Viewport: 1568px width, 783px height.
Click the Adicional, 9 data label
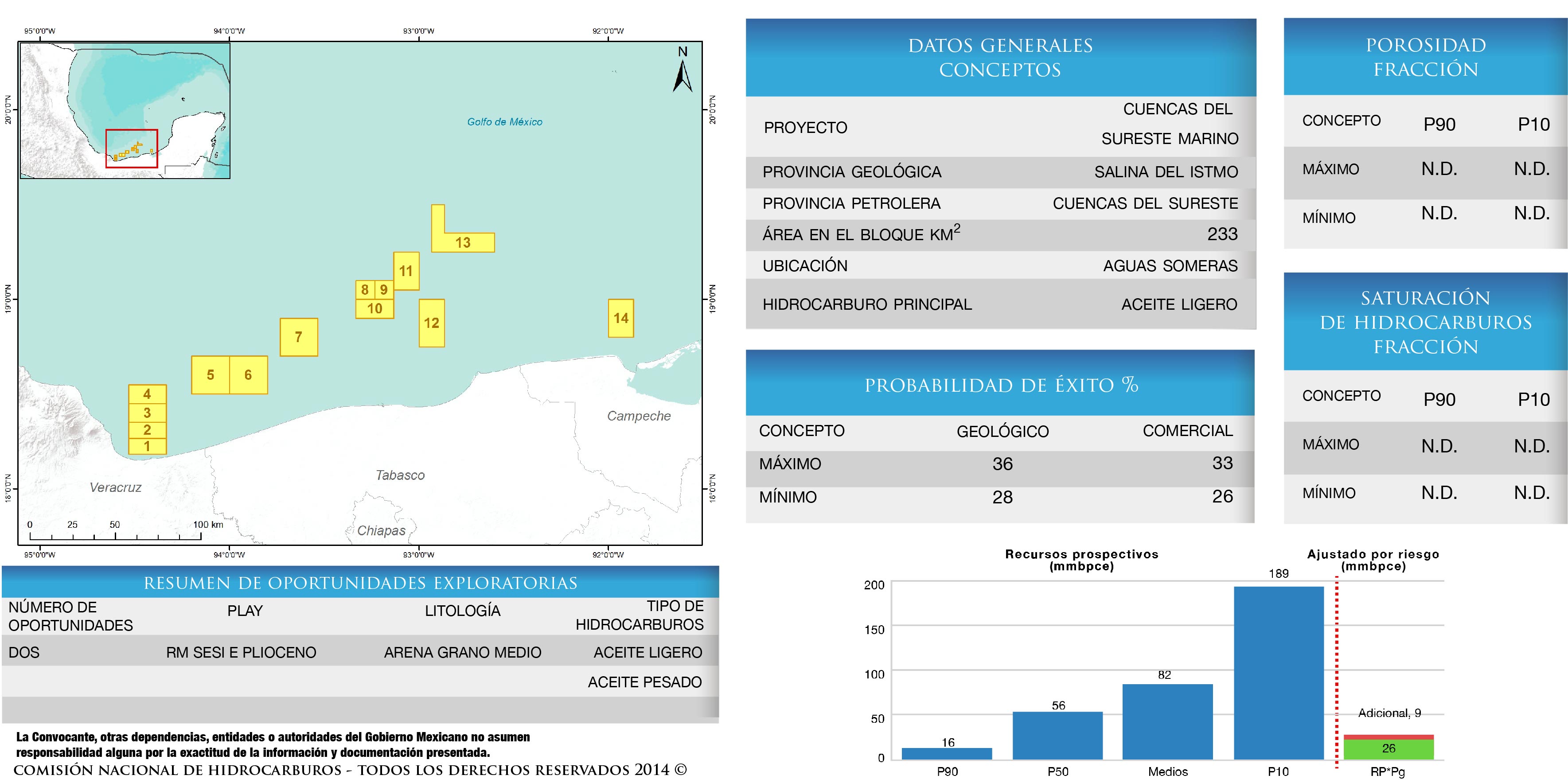(x=1390, y=713)
